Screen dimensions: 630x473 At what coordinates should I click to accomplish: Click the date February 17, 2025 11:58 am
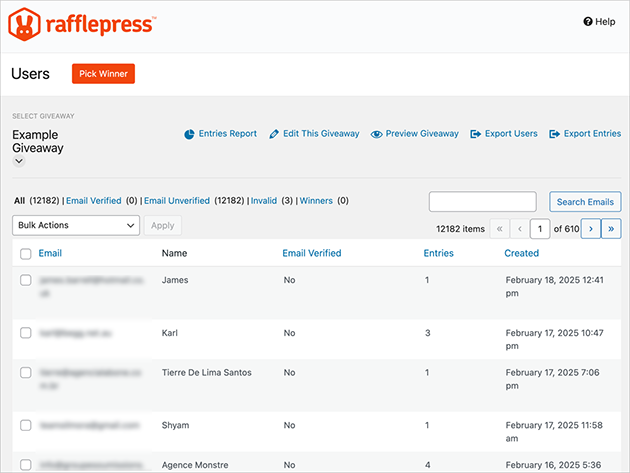(554, 432)
